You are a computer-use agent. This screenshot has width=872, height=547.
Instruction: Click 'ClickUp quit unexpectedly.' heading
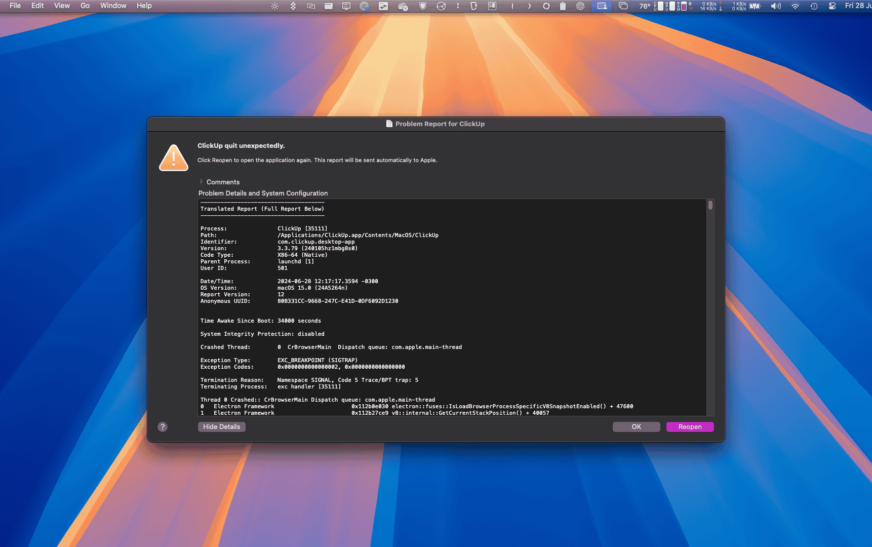(241, 146)
